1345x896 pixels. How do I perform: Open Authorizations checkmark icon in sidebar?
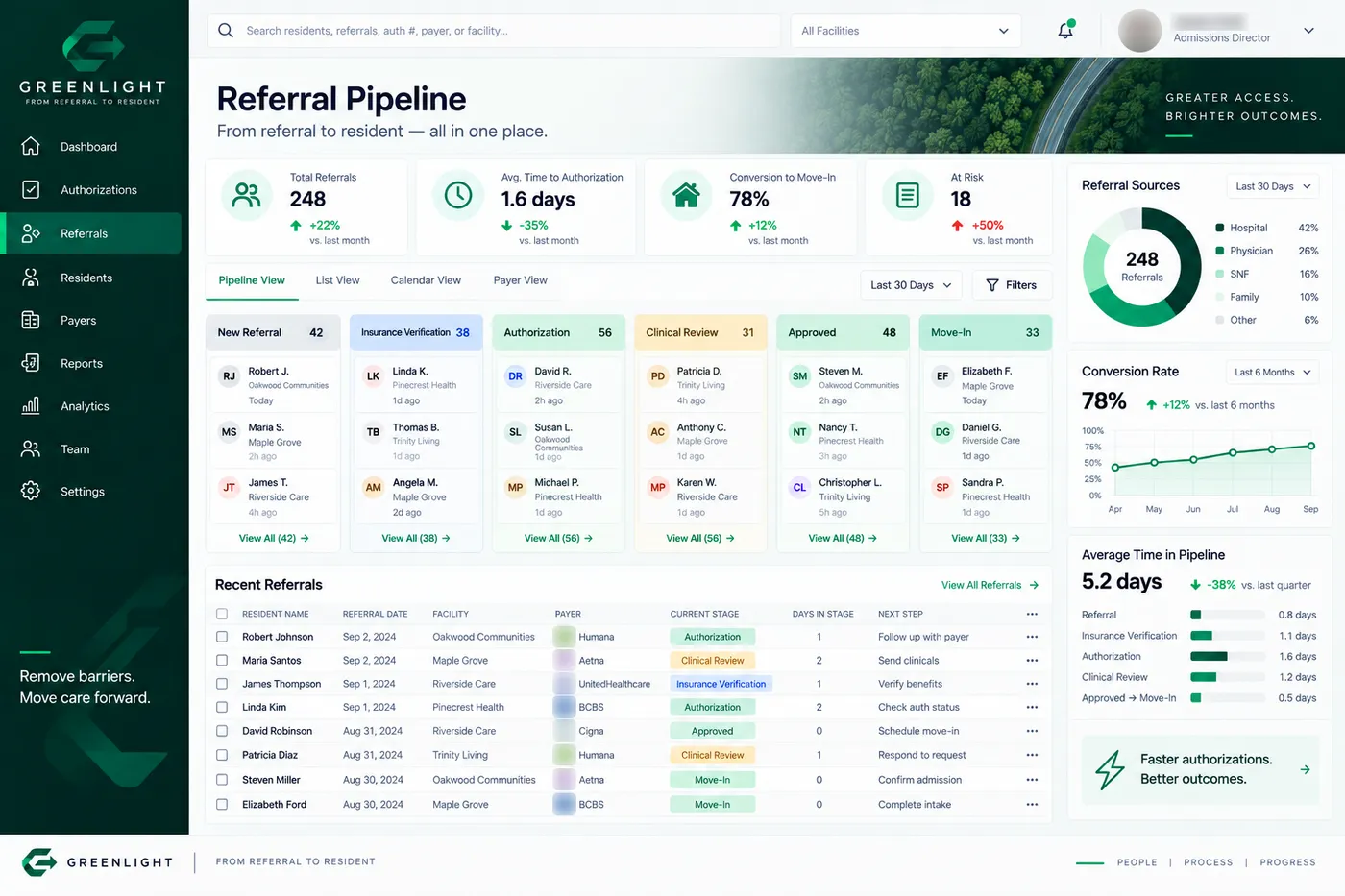[31, 189]
